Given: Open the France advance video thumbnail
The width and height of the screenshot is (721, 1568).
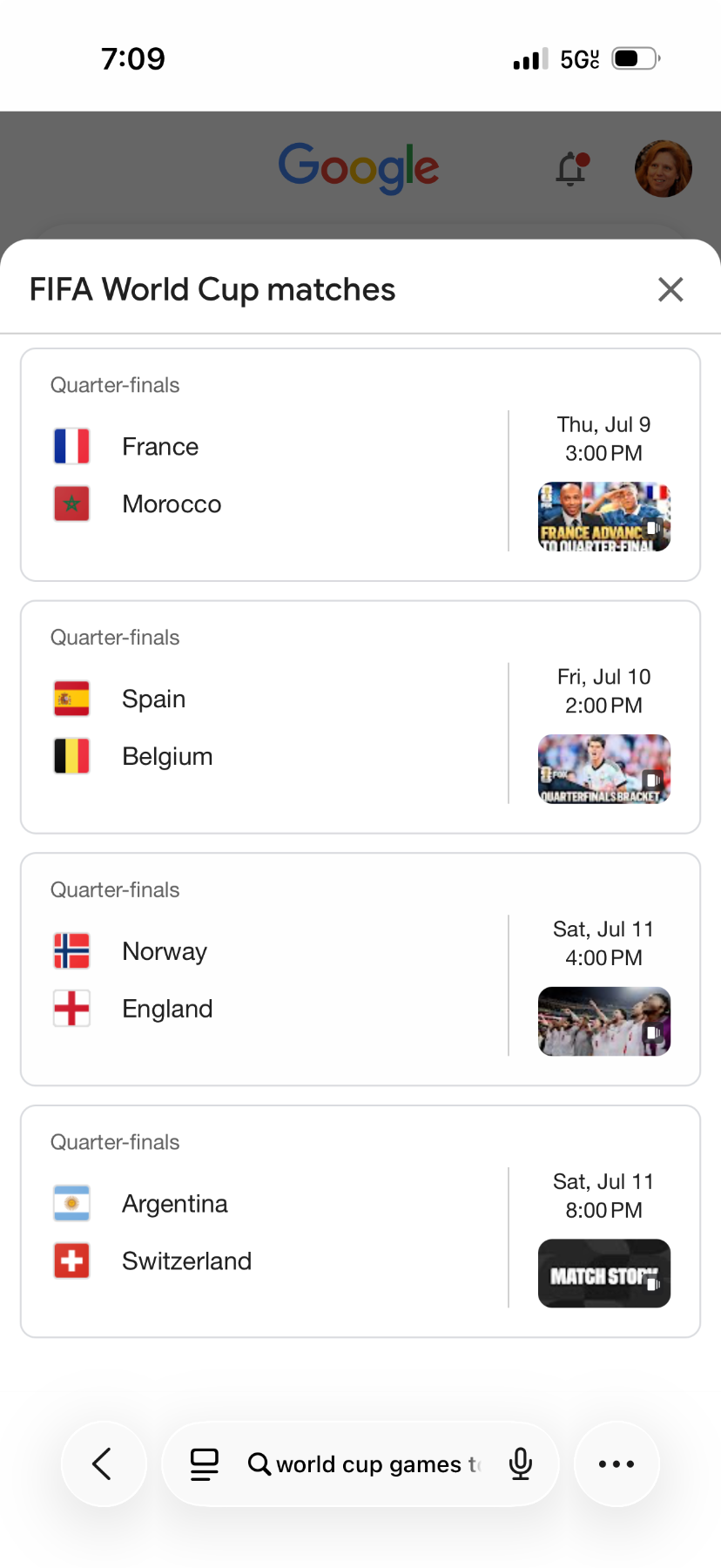Looking at the screenshot, I should [x=604, y=517].
